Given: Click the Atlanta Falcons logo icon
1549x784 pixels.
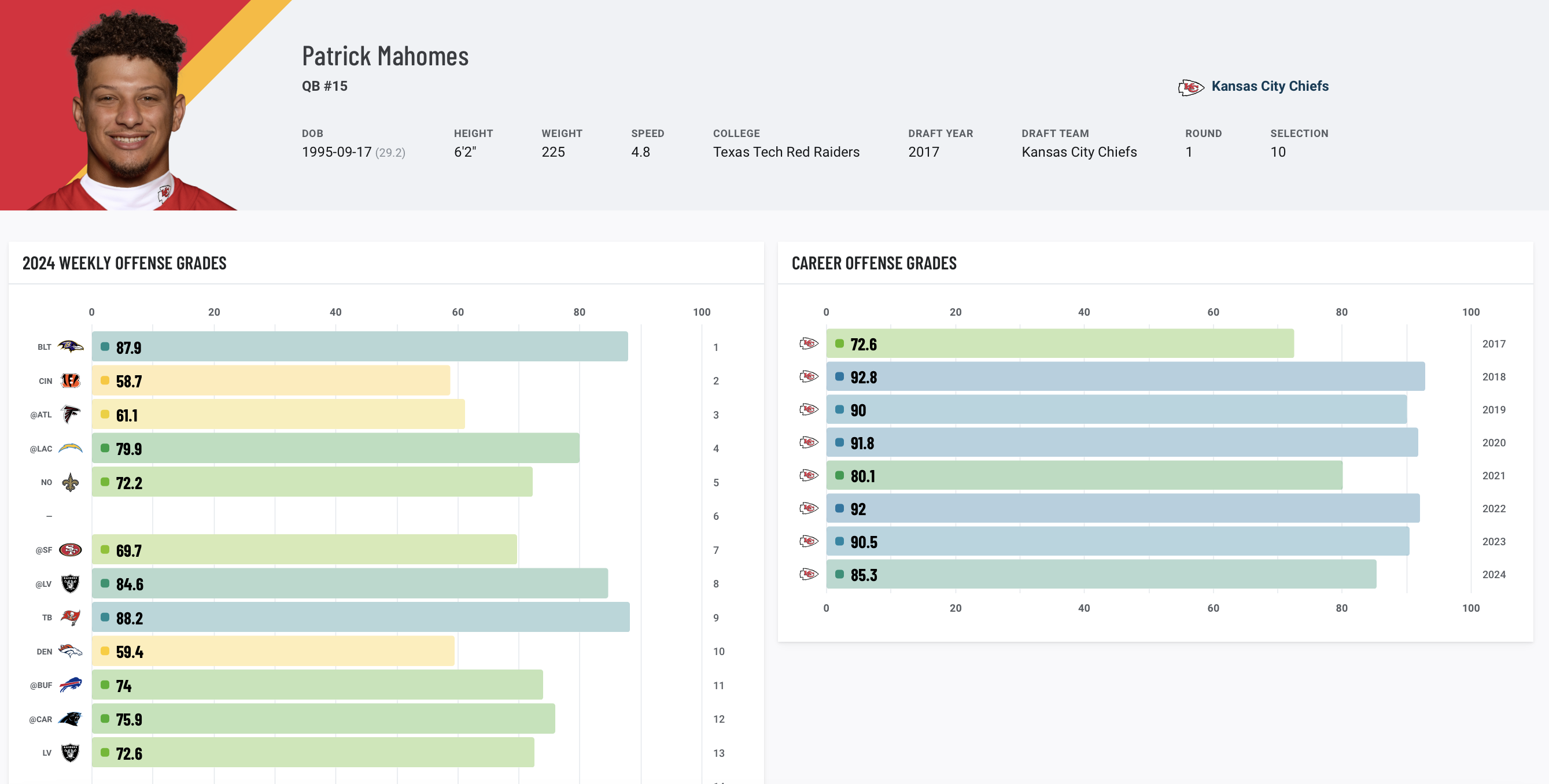Looking at the screenshot, I should [x=71, y=414].
